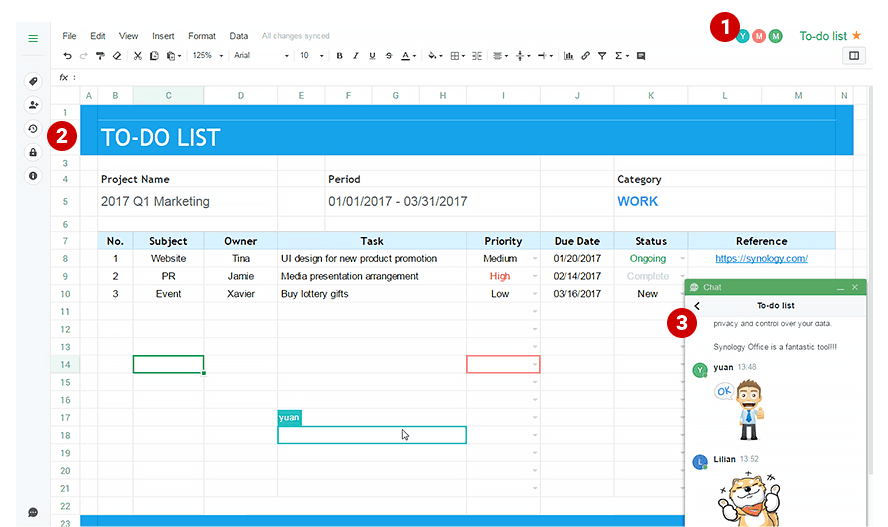Screen dimensions: 888x527
Task: Click the 'WORK' category cell
Action: click(x=724, y=202)
